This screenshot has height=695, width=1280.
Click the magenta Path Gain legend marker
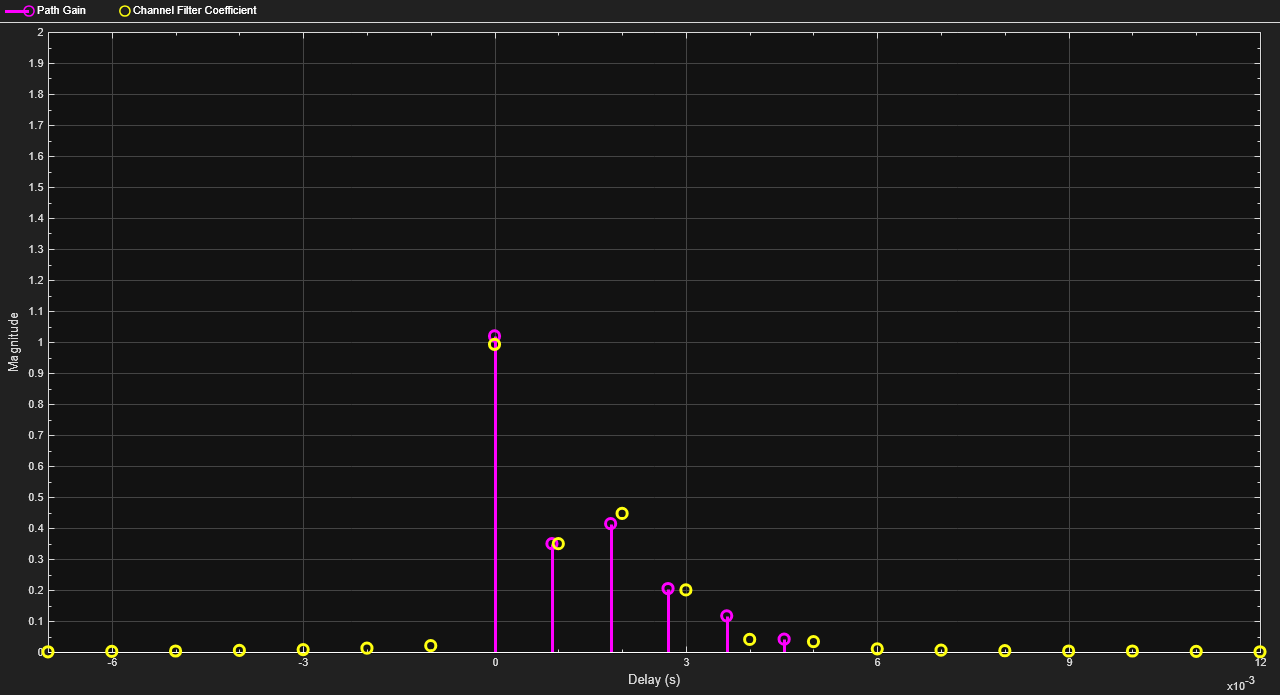pyautogui.click(x=28, y=11)
